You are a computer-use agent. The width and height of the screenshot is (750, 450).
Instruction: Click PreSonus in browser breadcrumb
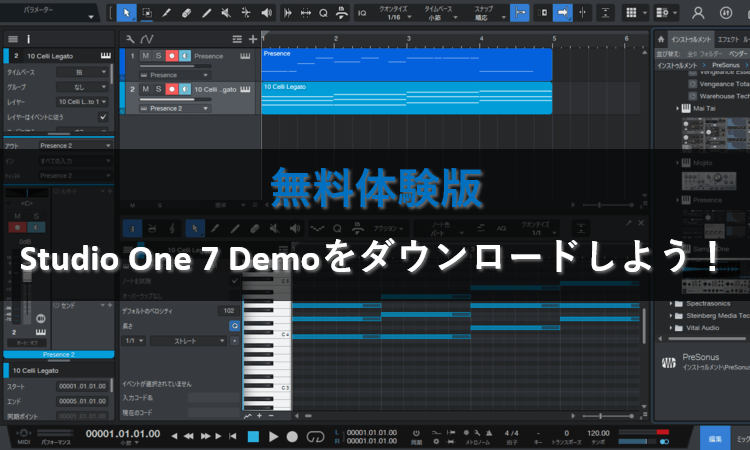tap(726, 65)
